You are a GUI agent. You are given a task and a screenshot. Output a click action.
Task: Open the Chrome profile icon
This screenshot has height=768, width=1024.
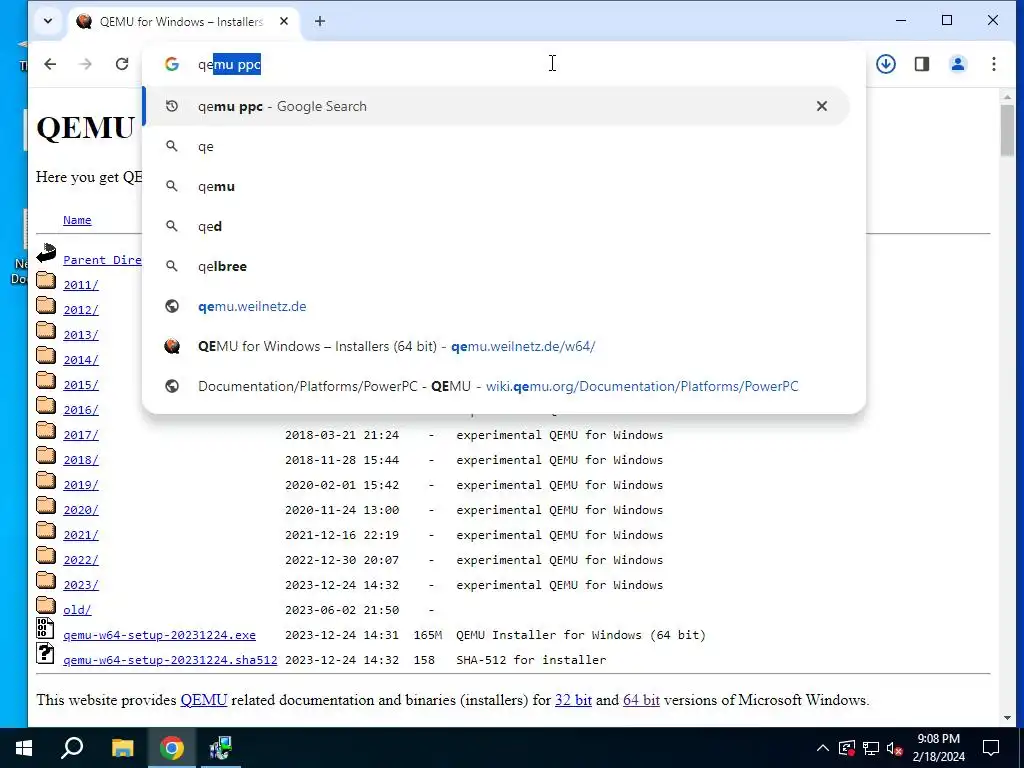click(957, 64)
